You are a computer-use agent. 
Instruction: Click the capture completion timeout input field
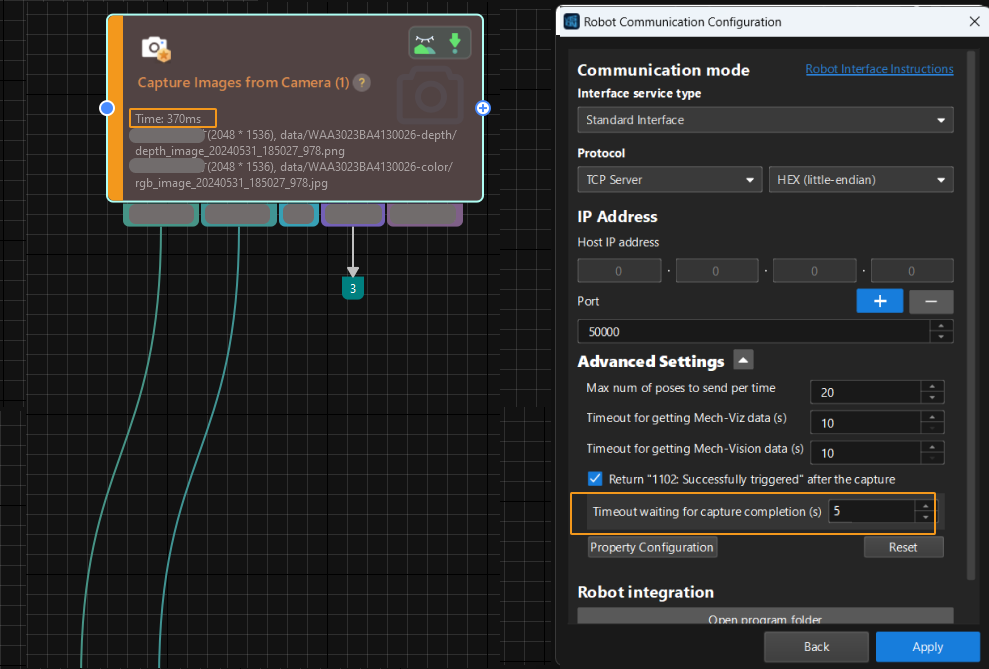point(868,511)
